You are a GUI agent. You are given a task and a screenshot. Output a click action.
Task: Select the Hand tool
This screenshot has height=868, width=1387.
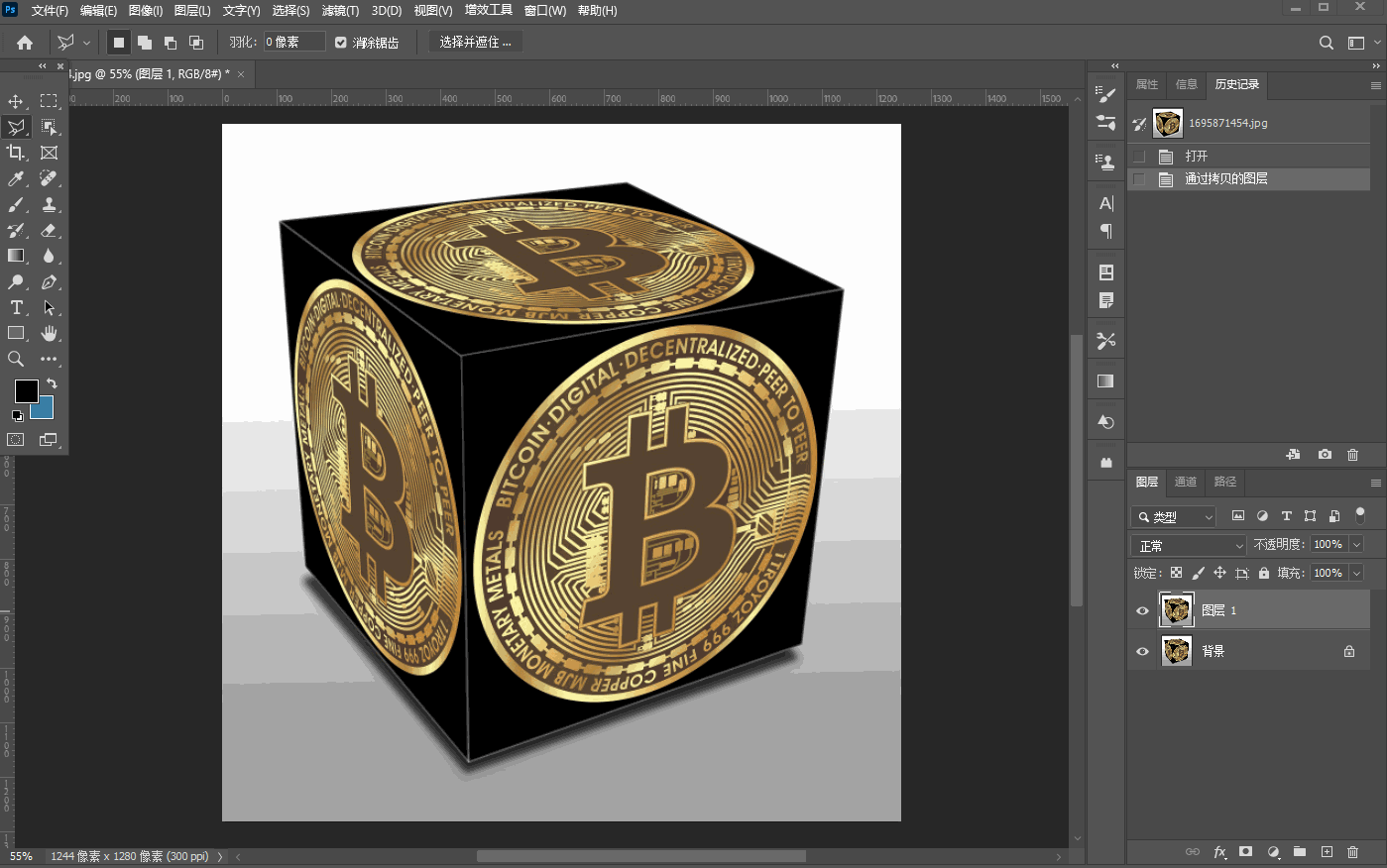(49, 333)
